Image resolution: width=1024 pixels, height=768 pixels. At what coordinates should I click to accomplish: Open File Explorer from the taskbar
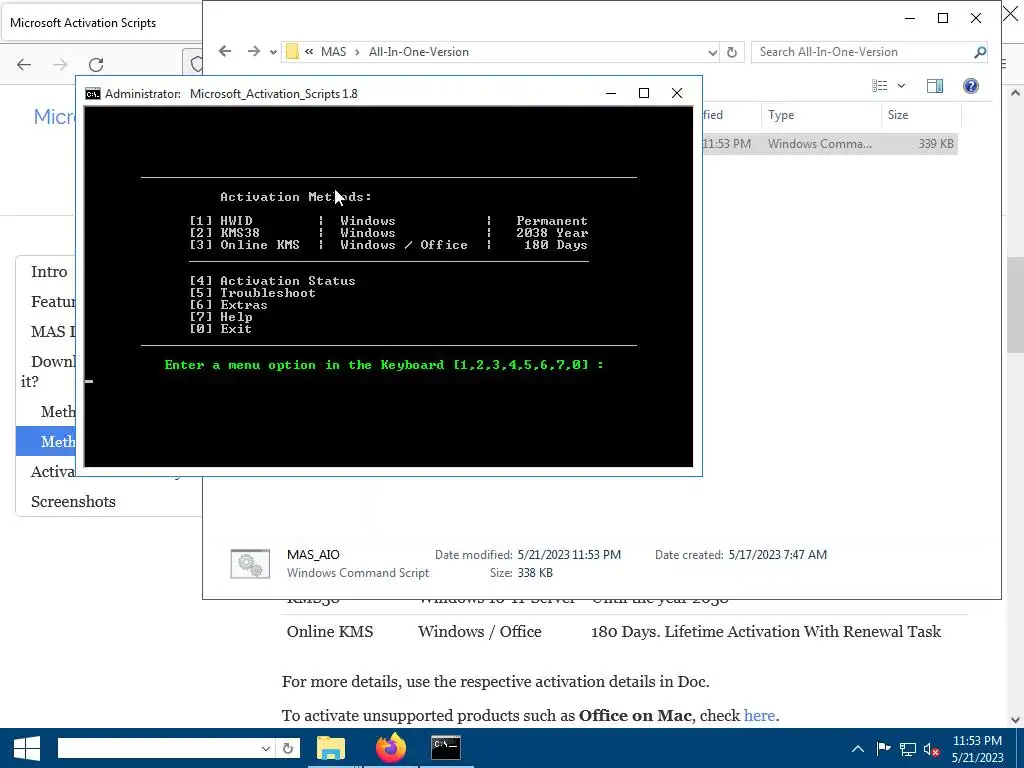click(331, 748)
